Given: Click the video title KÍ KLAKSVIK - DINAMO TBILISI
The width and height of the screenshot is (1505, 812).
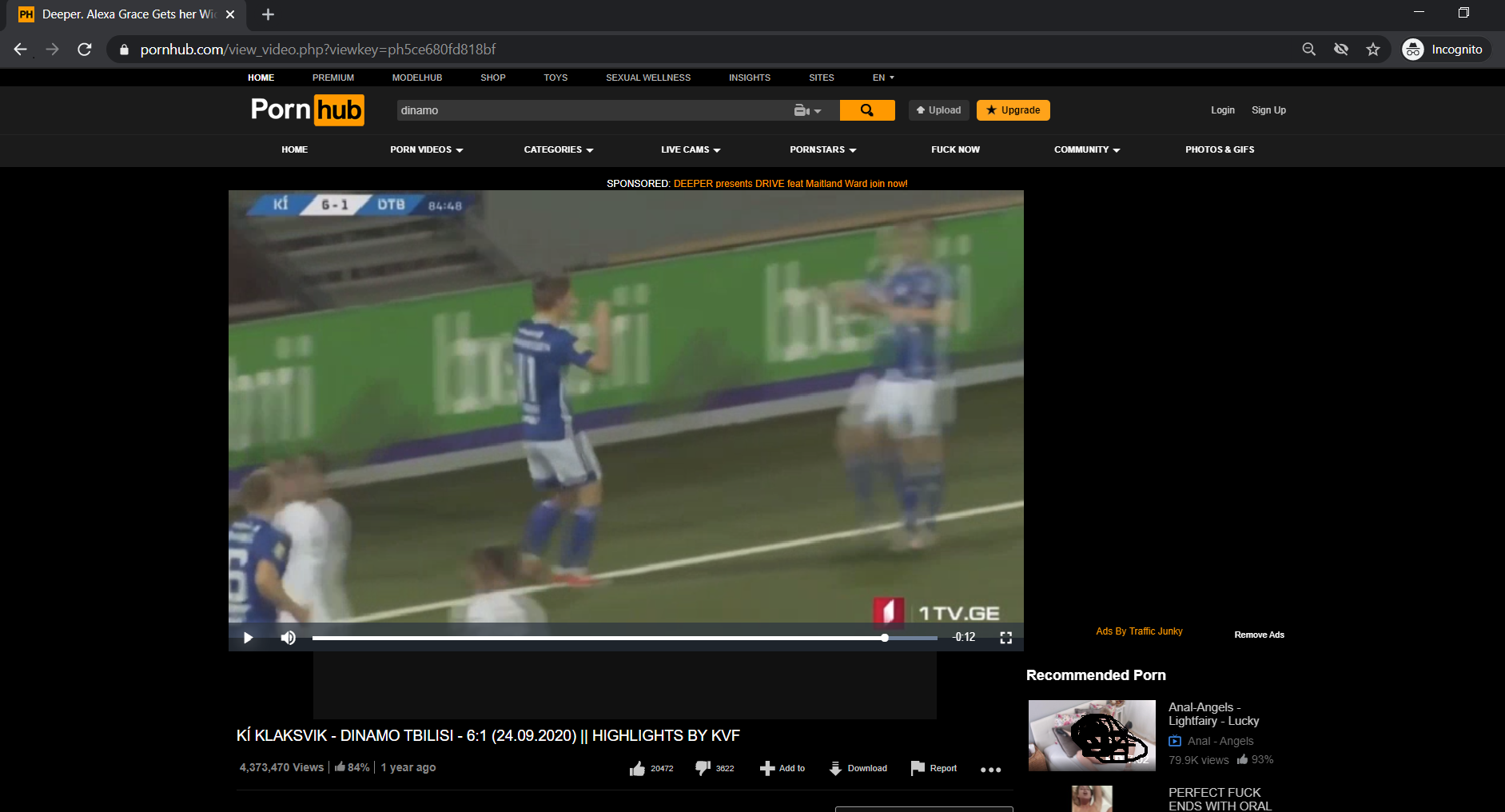Looking at the screenshot, I should coord(488,735).
